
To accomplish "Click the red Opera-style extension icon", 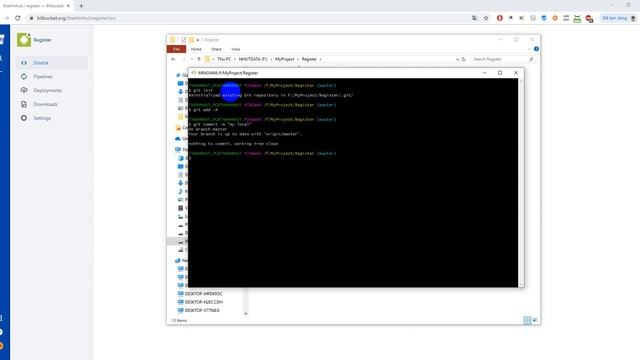I will point(500,18).
